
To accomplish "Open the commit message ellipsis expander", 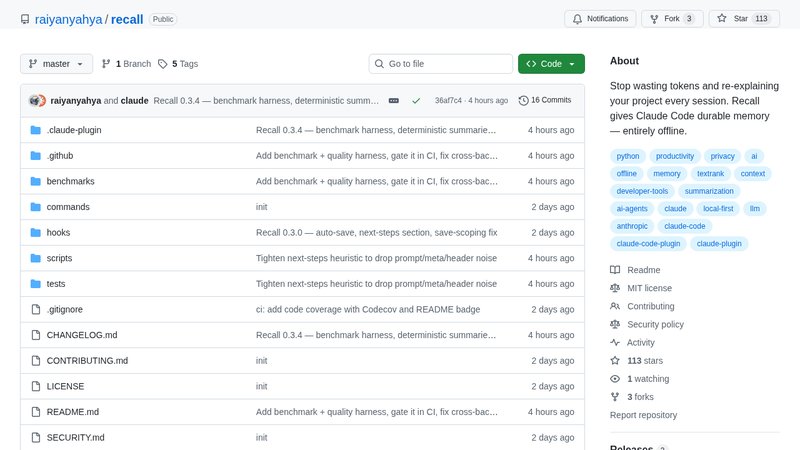I will (393, 101).
